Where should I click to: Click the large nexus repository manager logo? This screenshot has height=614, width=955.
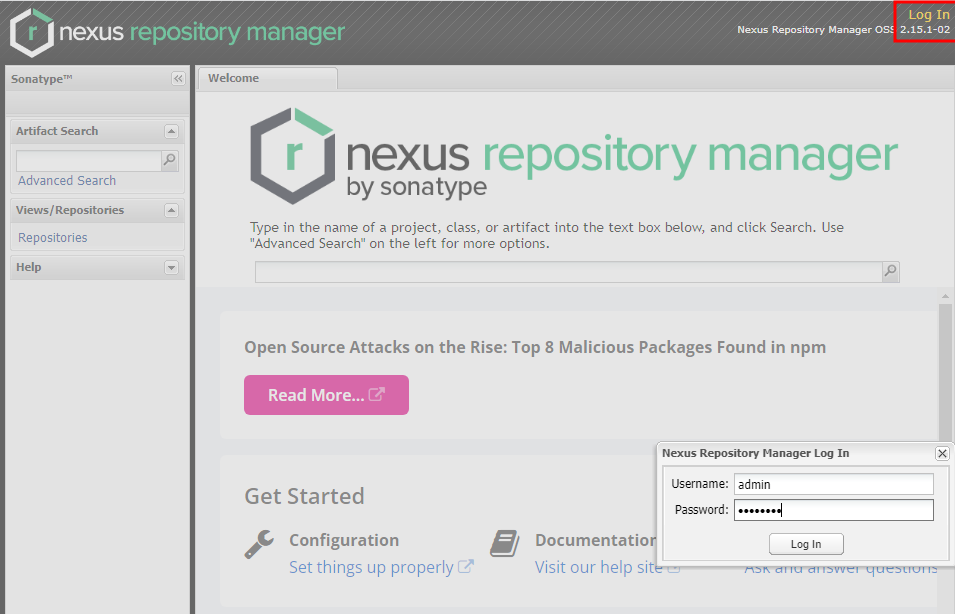click(x=574, y=156)
